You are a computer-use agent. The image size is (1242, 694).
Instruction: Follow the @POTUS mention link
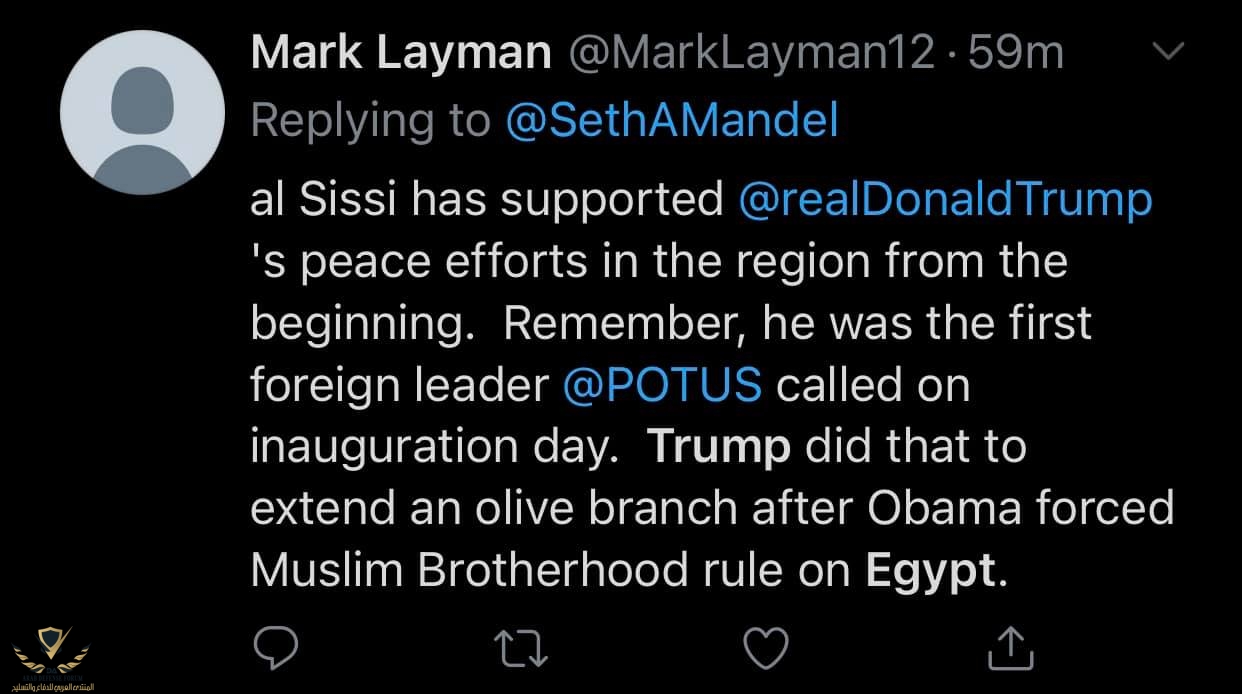click(662, 385)
